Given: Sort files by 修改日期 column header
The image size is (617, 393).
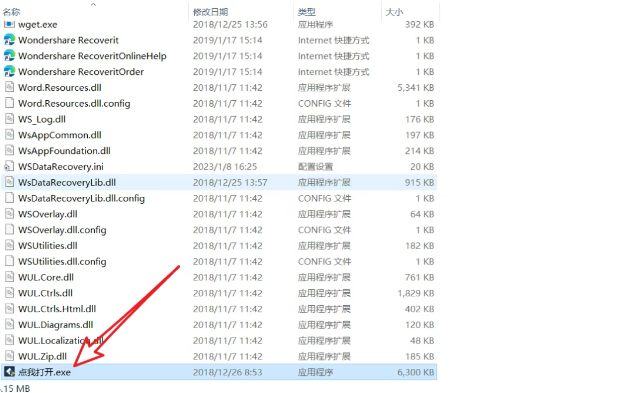Looking at the screenshot, I should 211,12.
